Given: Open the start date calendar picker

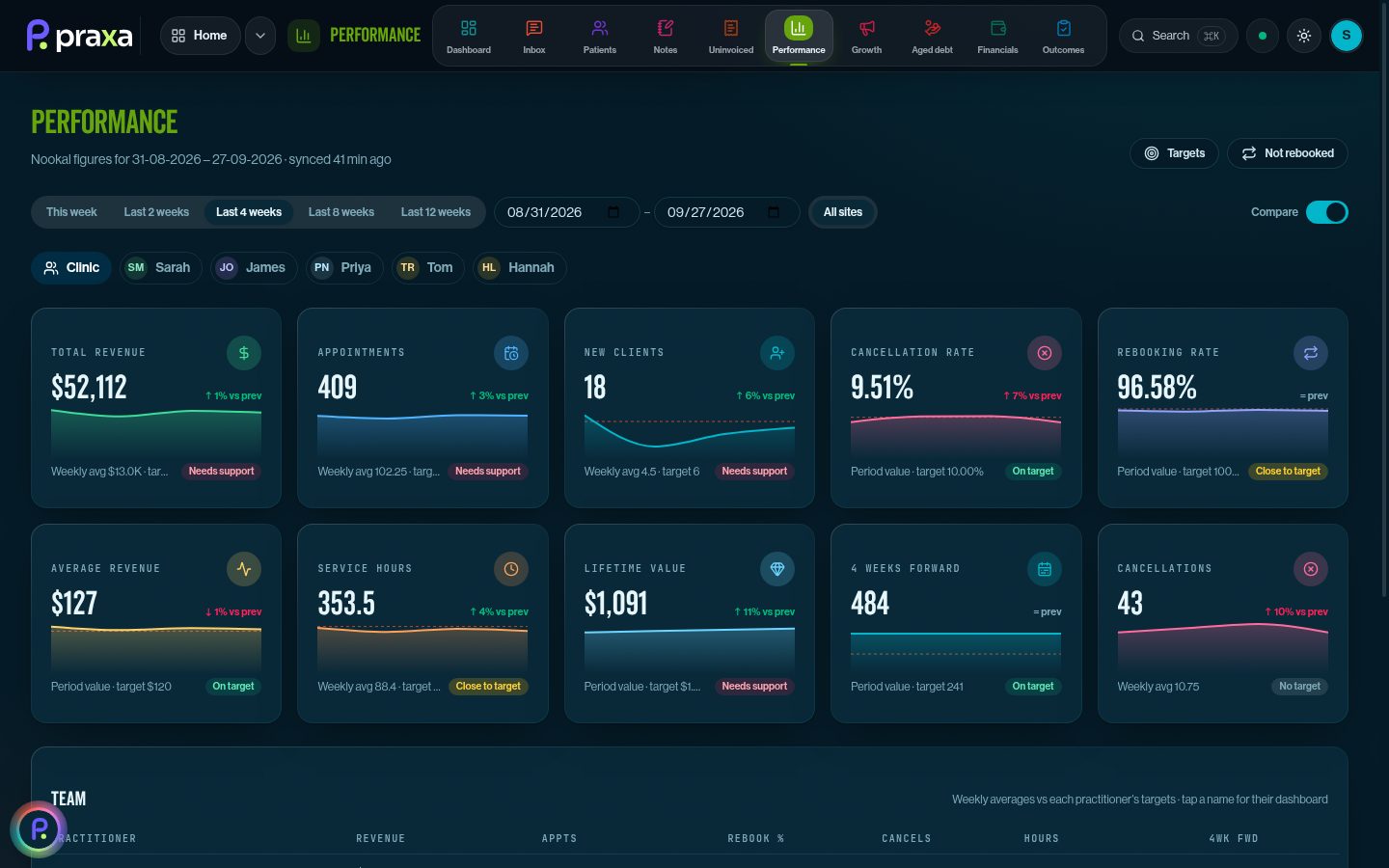Looking at the screenshot, I should (613, 212).
